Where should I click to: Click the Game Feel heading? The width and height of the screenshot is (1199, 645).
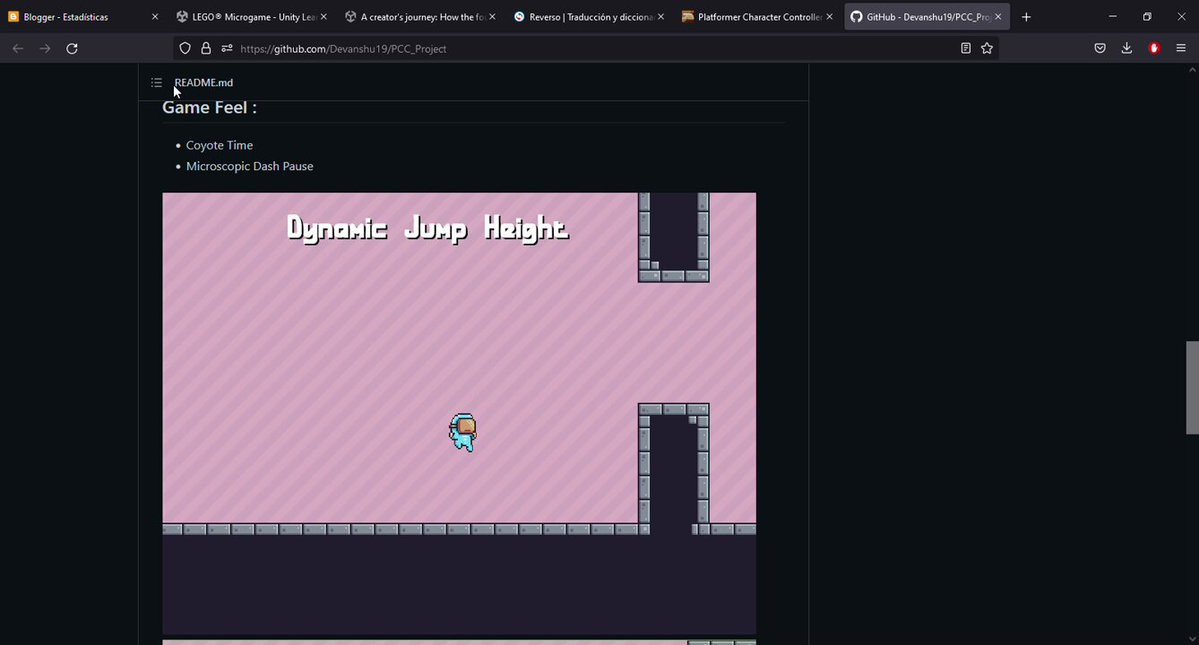[x=210, y=108]
